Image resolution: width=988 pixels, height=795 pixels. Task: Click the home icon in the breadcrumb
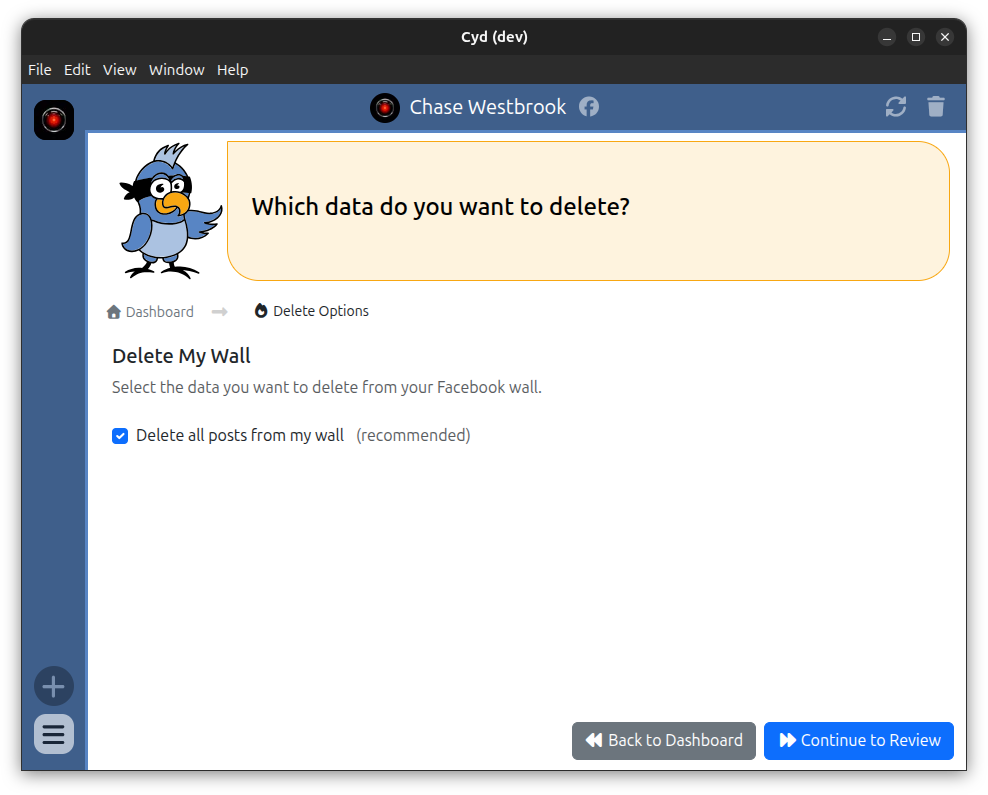113,311
